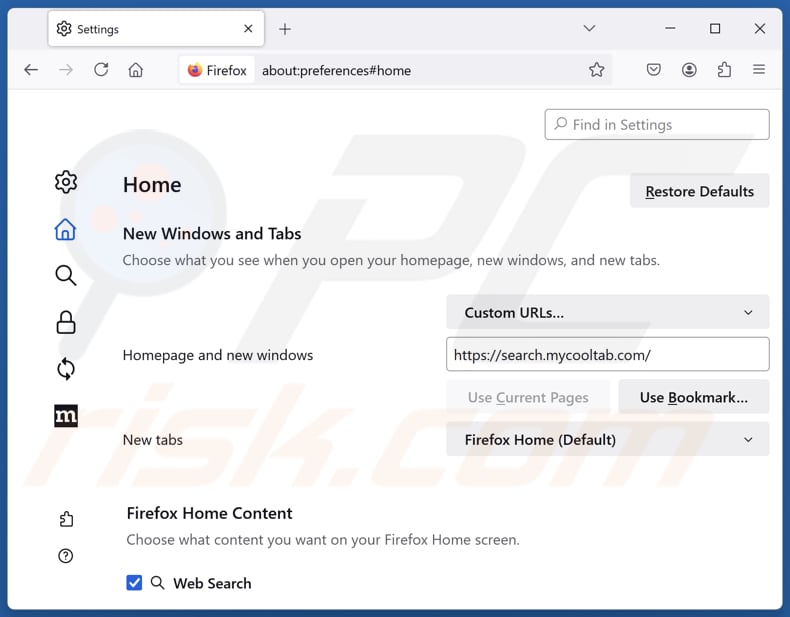This screenshot has width=790, height=617.
Task: Bookmark this page with the star icon
Action: [x=597, y=70]
